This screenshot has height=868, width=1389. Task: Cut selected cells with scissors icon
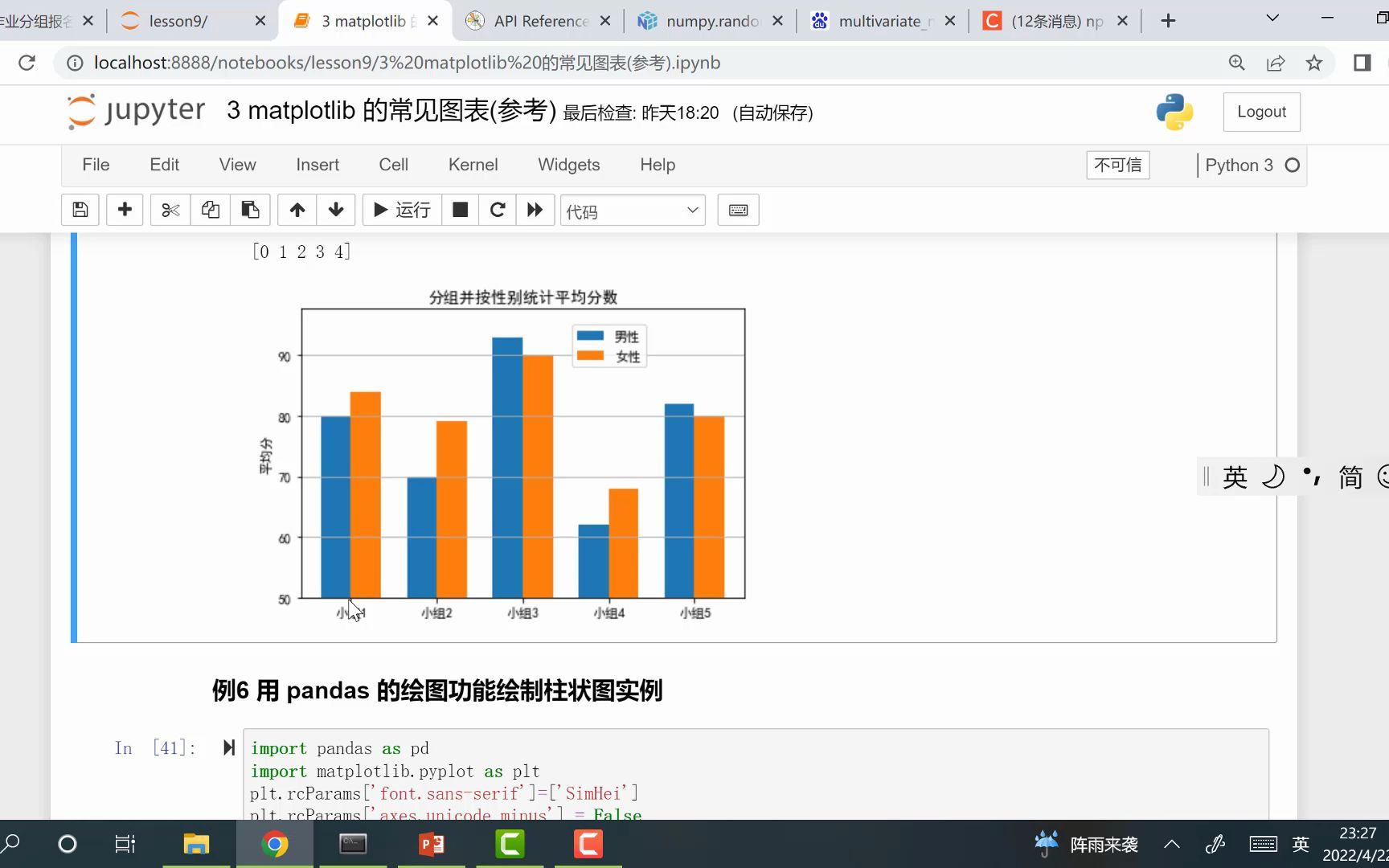tap(170, 210)
